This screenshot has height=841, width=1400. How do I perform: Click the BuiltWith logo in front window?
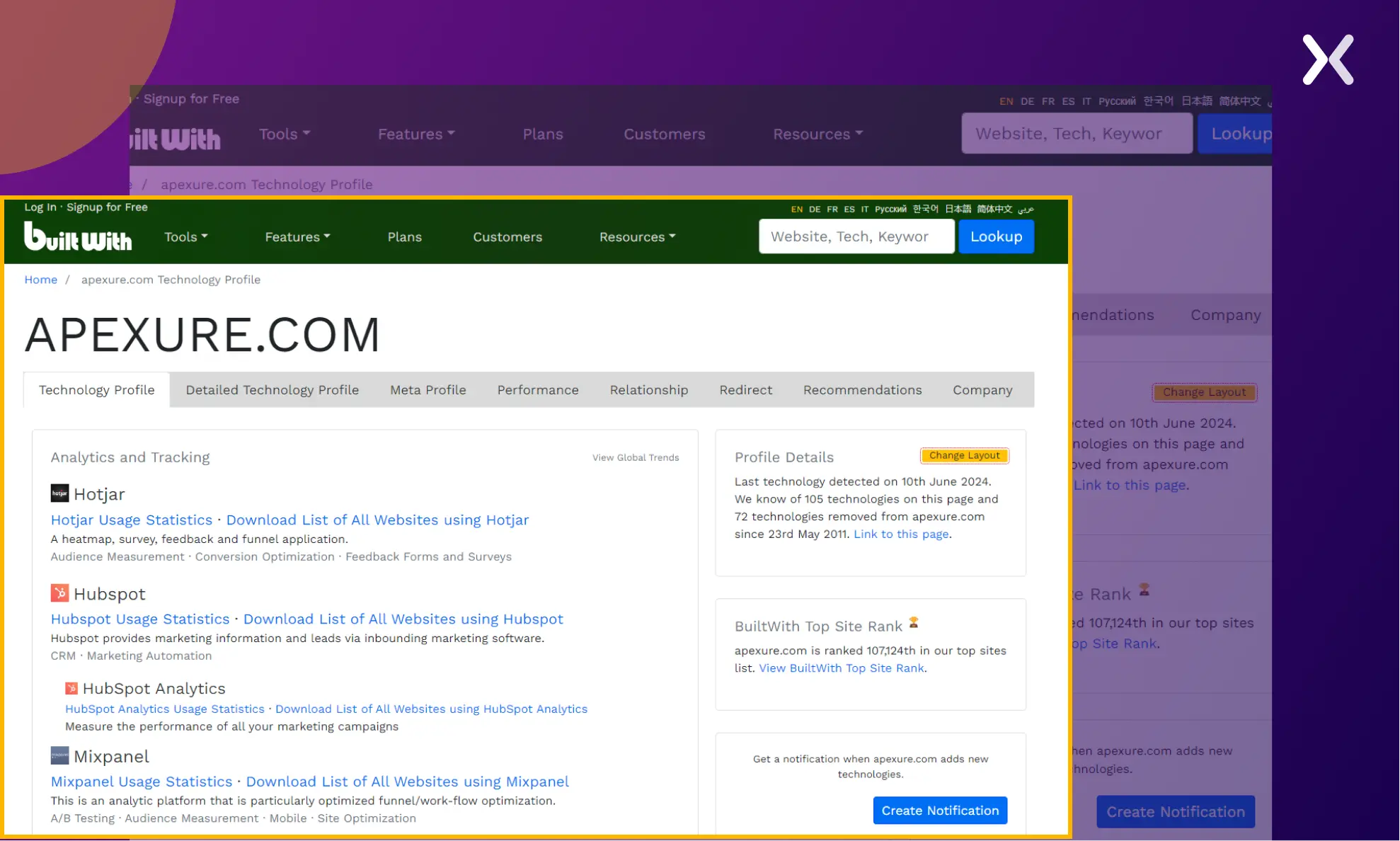click(78, 236)
